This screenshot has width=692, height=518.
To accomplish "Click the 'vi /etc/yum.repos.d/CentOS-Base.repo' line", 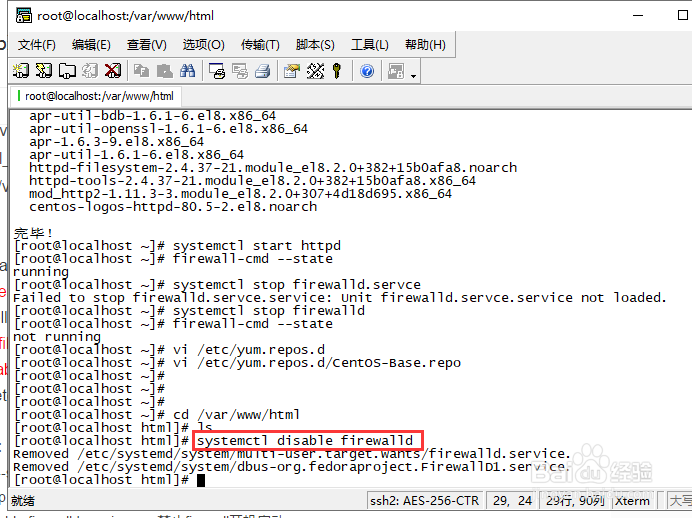I will click(x=237, y=363).
